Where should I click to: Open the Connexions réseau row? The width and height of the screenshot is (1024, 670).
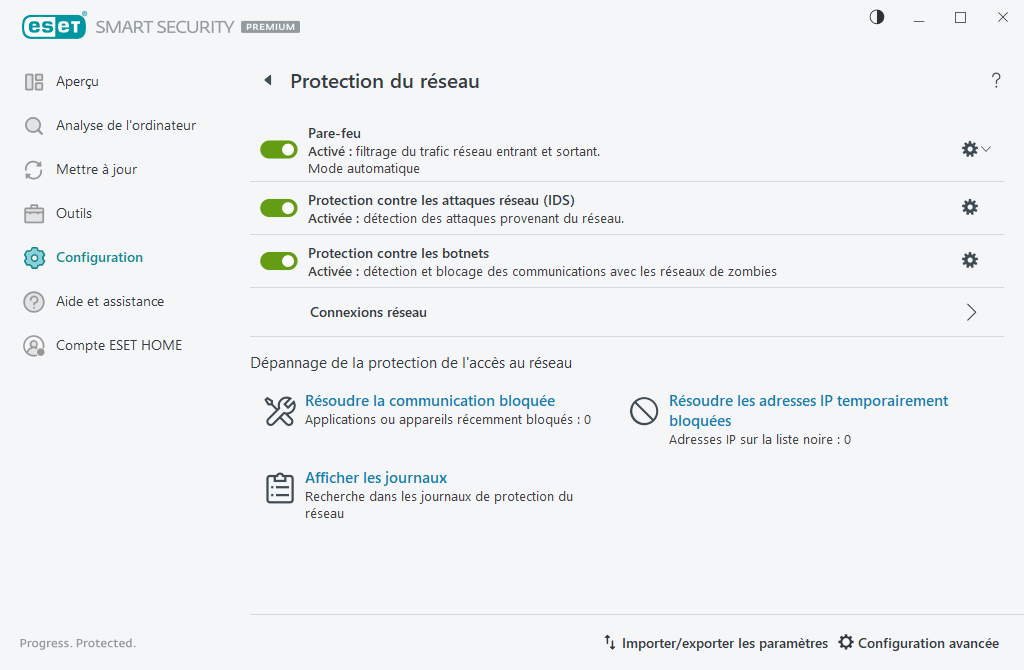(x=368, y=312)
